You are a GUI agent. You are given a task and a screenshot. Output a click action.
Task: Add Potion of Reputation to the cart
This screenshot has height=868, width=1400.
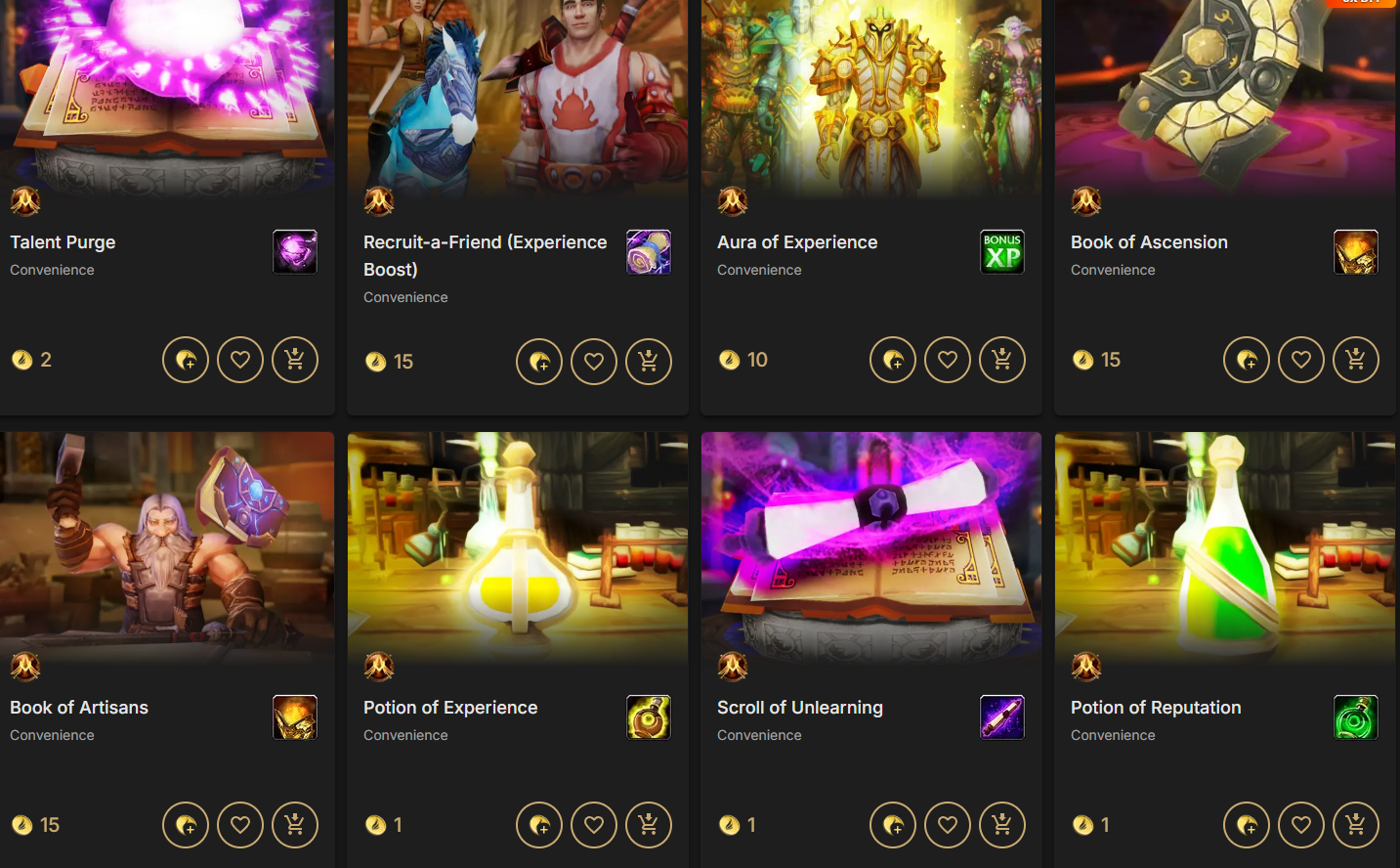(1356, 825)
